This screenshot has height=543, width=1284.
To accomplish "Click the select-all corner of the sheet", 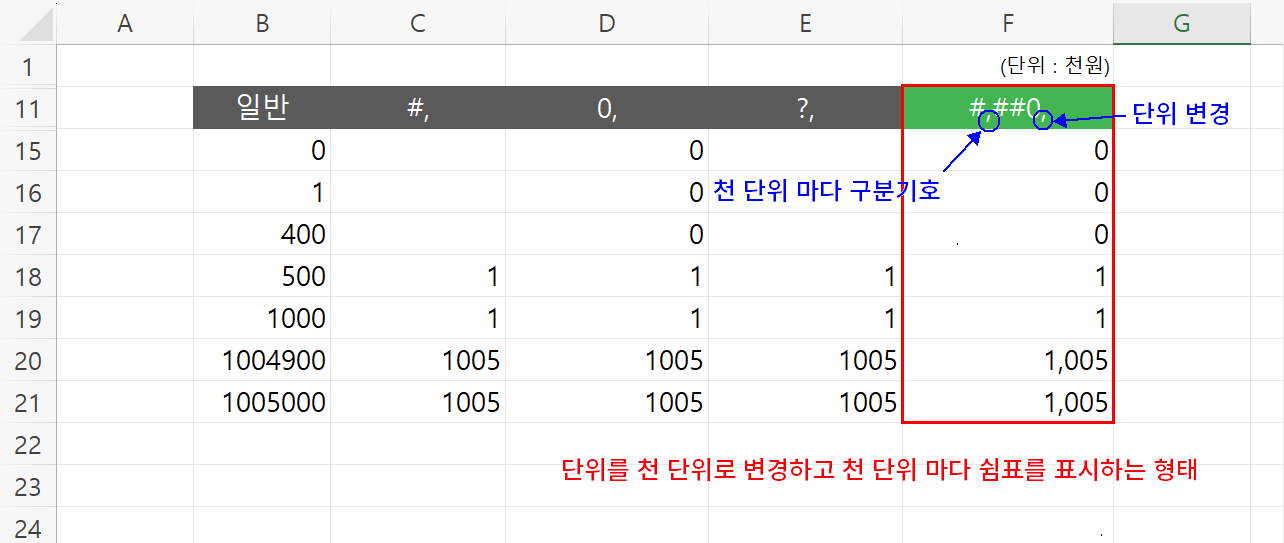I will click(x=28, y=23).
